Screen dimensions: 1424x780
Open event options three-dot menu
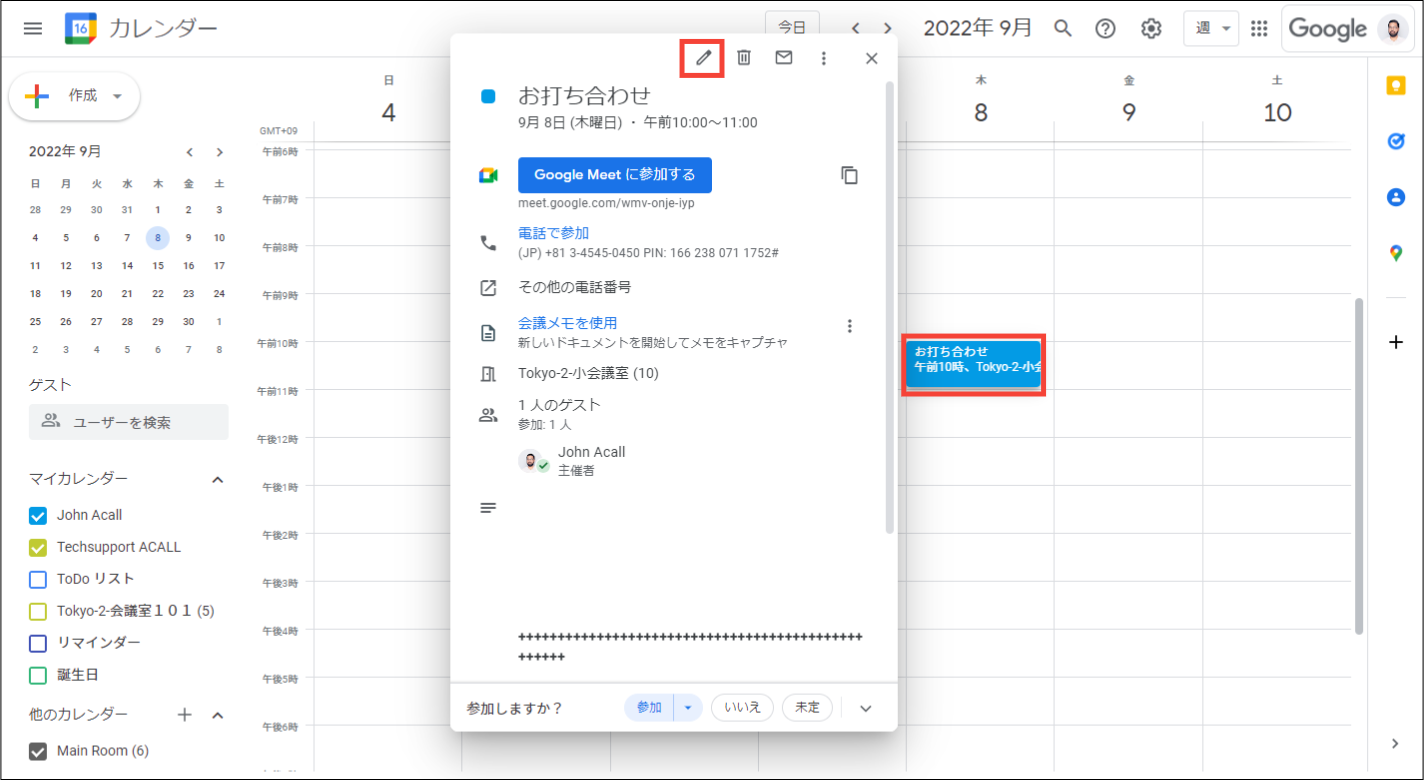pos(824,58)
